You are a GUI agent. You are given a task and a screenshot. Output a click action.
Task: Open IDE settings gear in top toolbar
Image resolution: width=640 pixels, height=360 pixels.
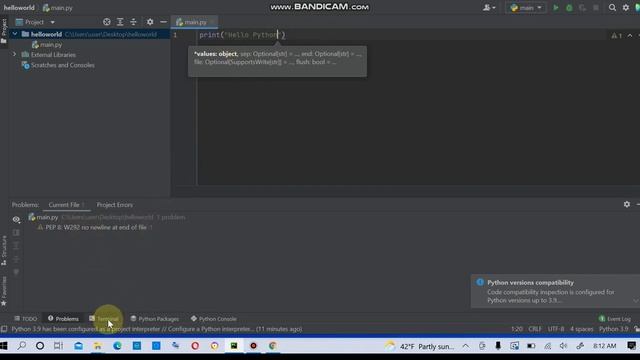pyautogui.click(x=626, y=8)
